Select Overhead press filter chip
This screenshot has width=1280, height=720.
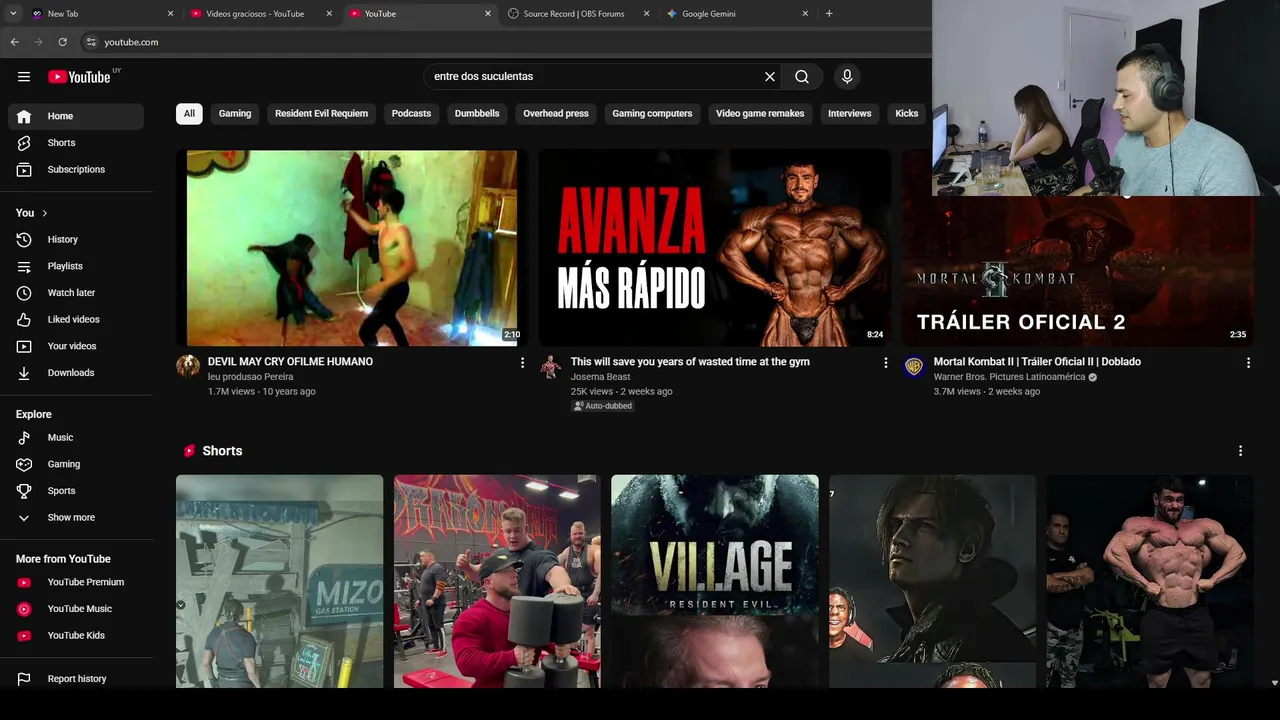(x=556, y=114)
